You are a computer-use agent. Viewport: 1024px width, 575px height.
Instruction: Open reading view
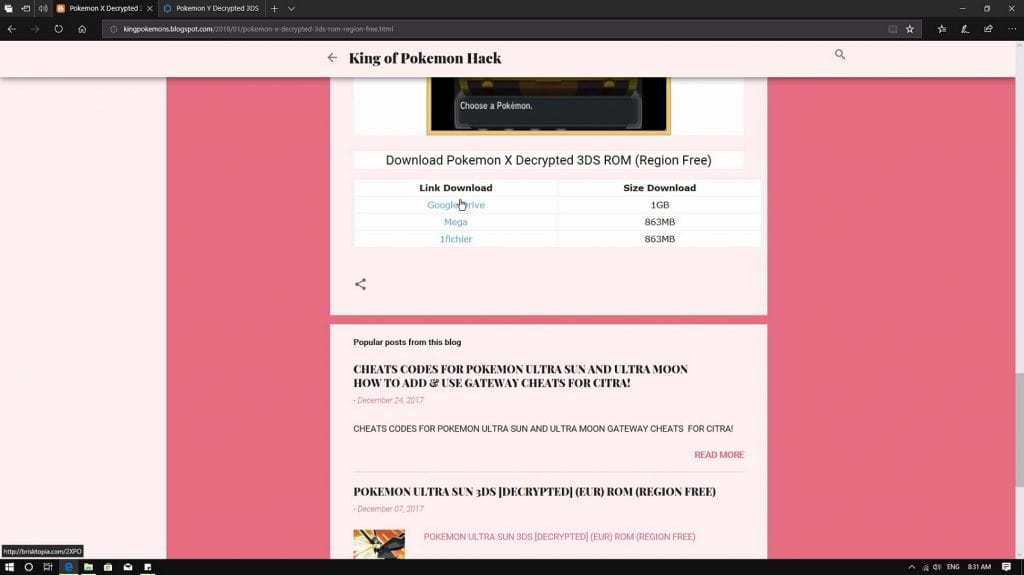[892, 29]
